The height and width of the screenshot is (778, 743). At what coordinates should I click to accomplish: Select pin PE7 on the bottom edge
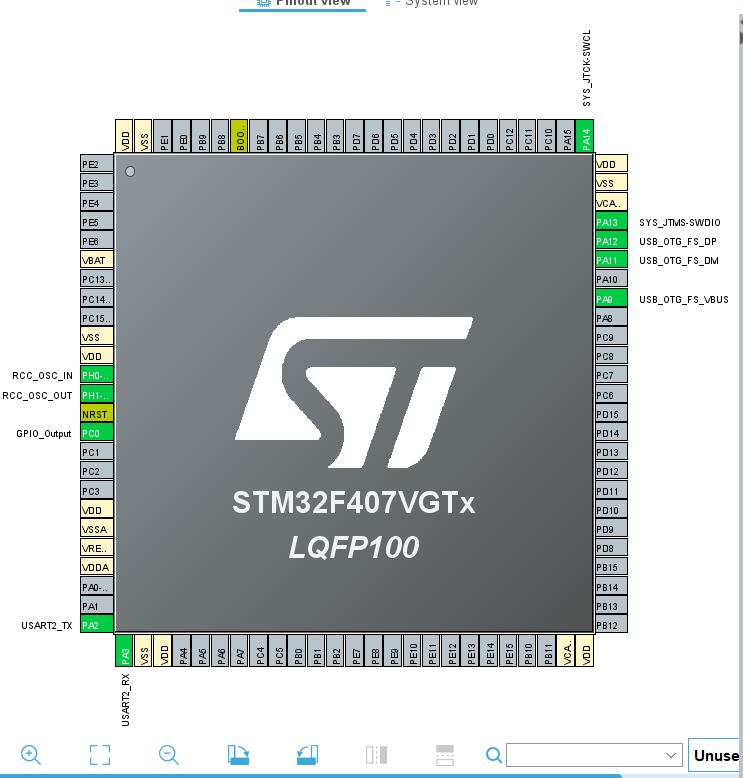point(354,651)
